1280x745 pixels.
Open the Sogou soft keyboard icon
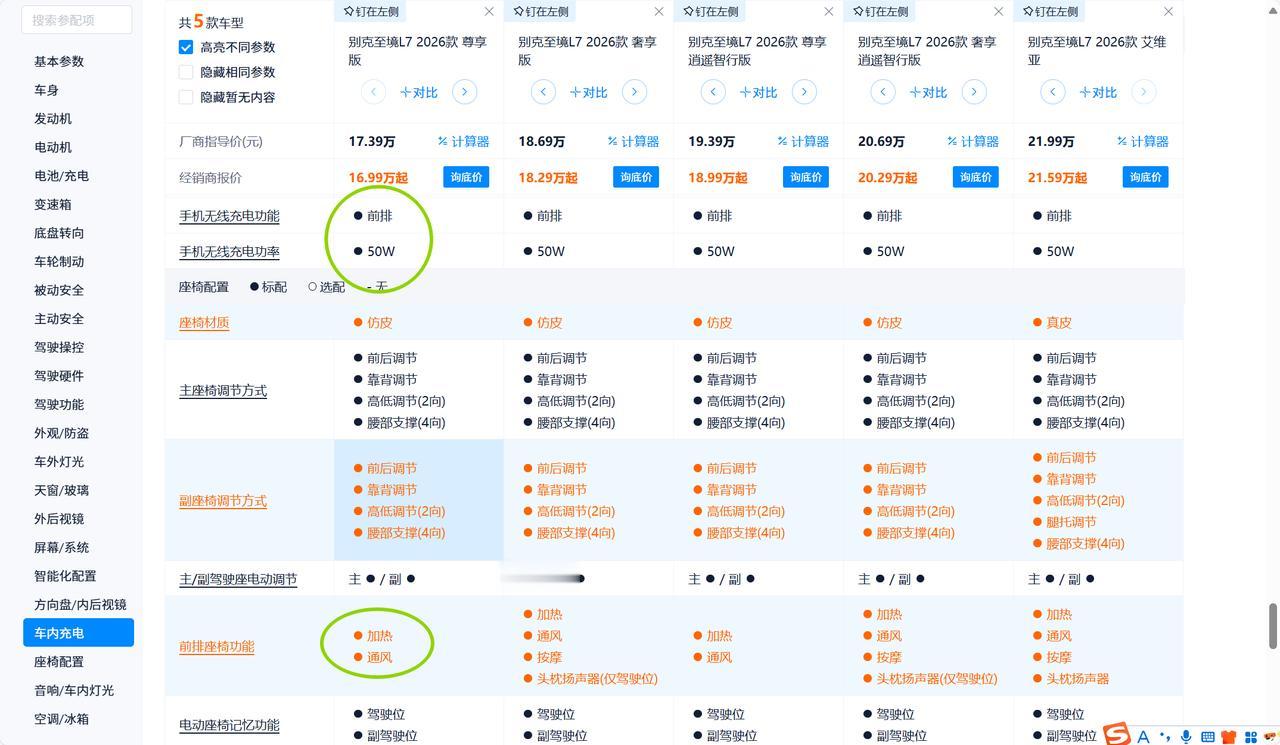coord(1208,737)
